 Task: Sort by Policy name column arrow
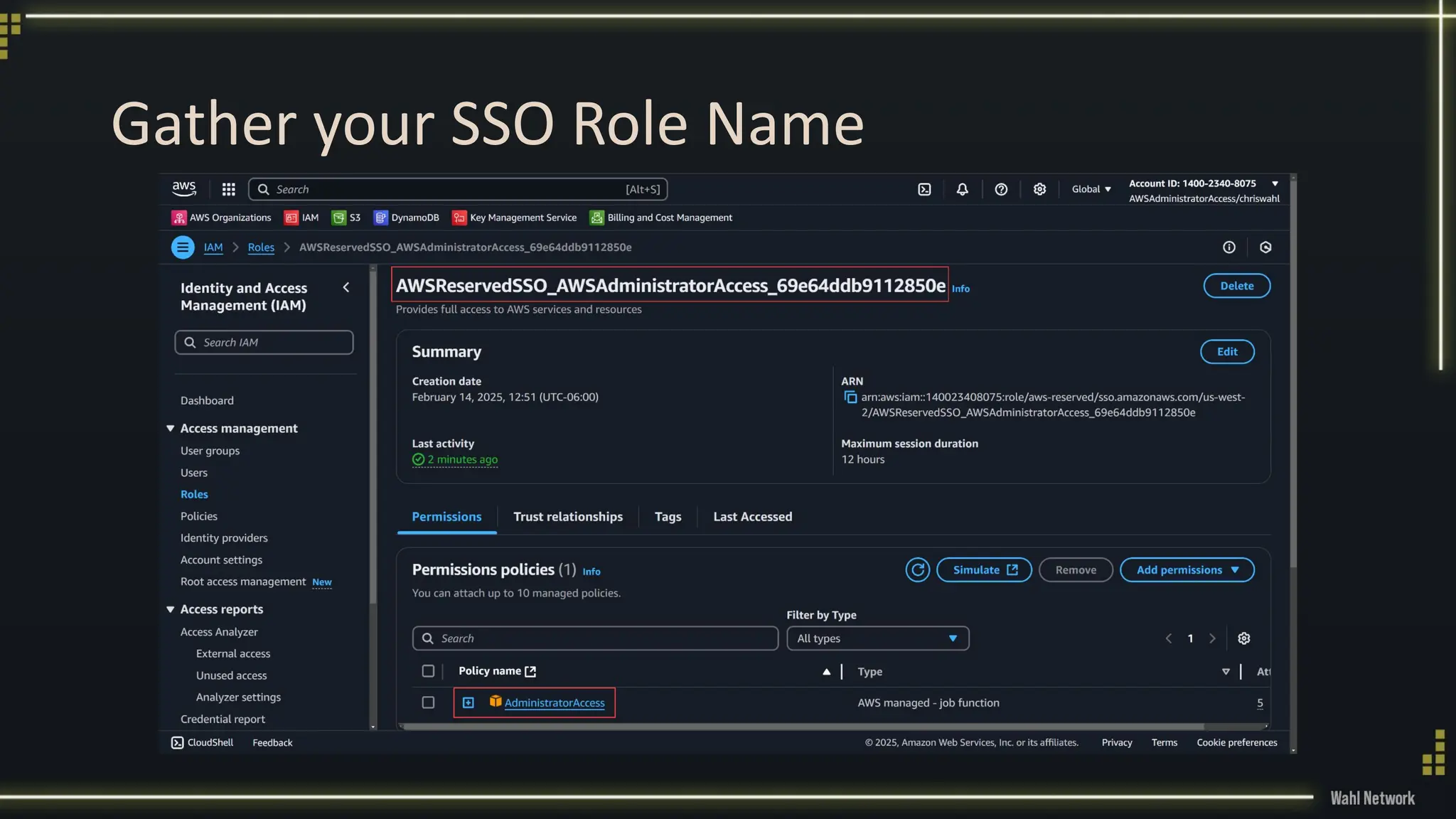click(x=826, y=671)
